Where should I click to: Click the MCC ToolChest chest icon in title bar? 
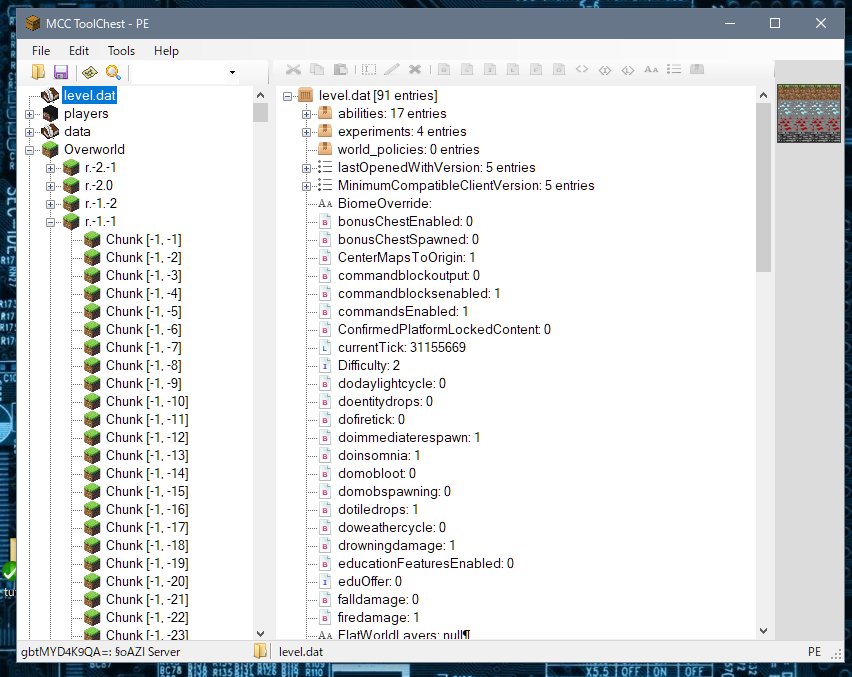[33, 23]
